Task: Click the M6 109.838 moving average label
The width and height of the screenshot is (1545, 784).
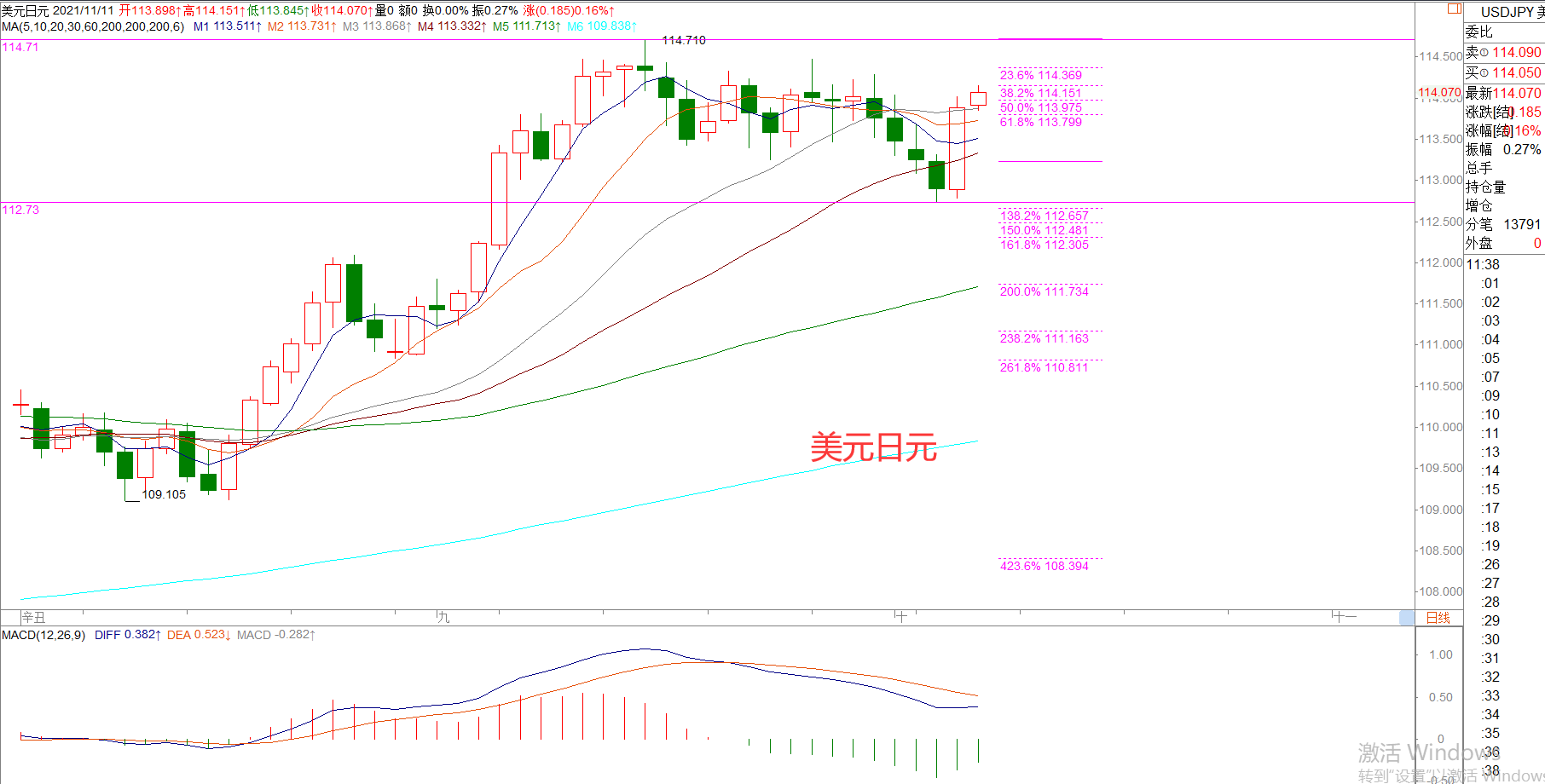Action: [x=601, y=26]
